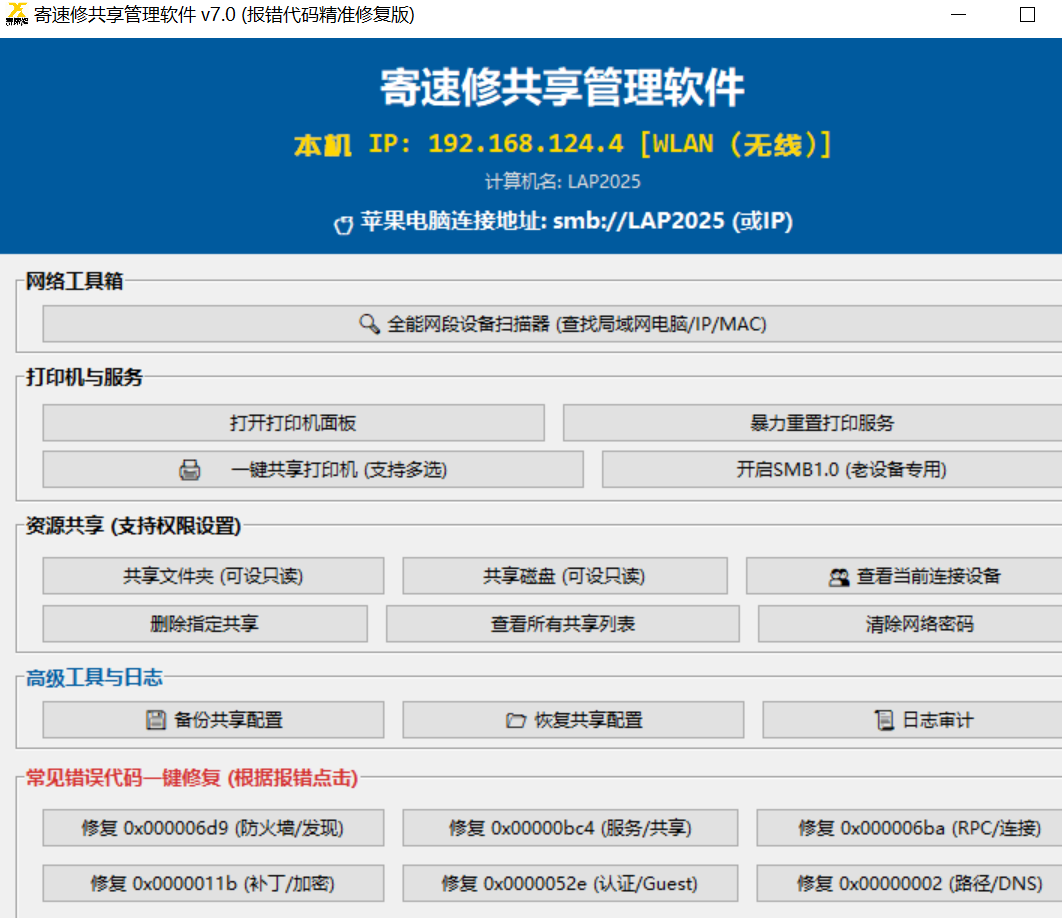Viewport: 1062px width, 918px height.
Task: Click 清除网络密码
Action: tap(920, 623)
